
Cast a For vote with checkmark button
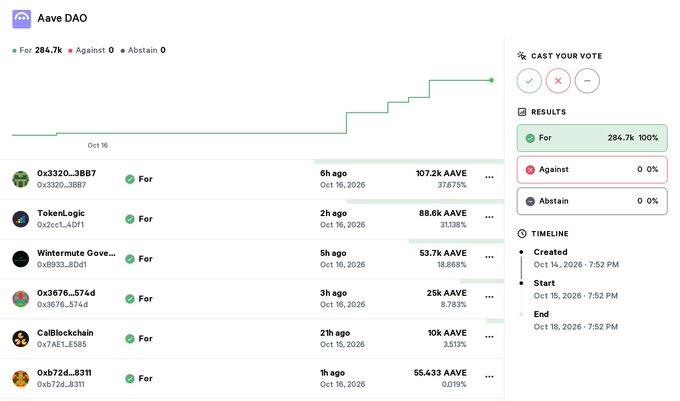tap(529, 81)
